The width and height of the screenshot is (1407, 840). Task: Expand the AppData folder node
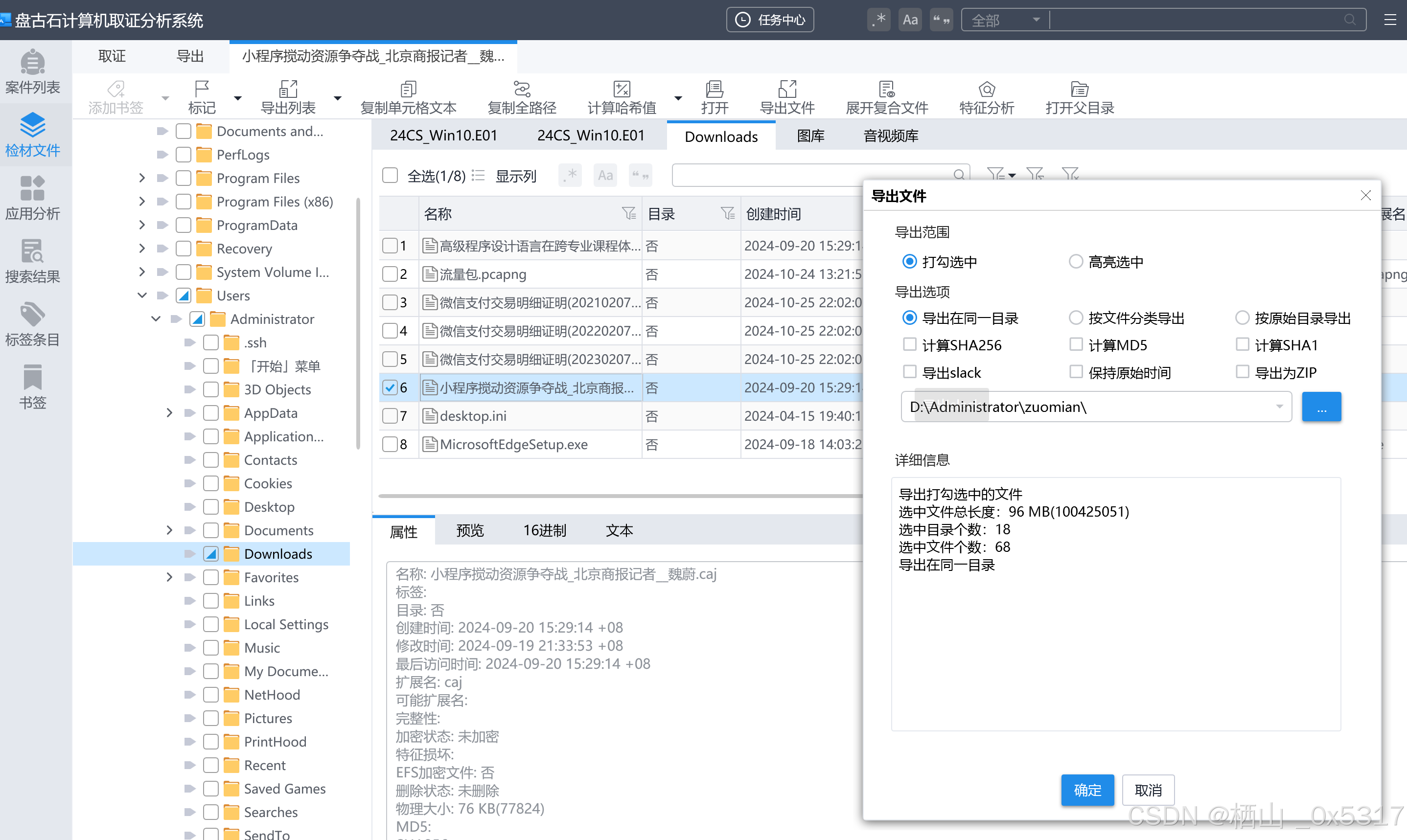169,412
